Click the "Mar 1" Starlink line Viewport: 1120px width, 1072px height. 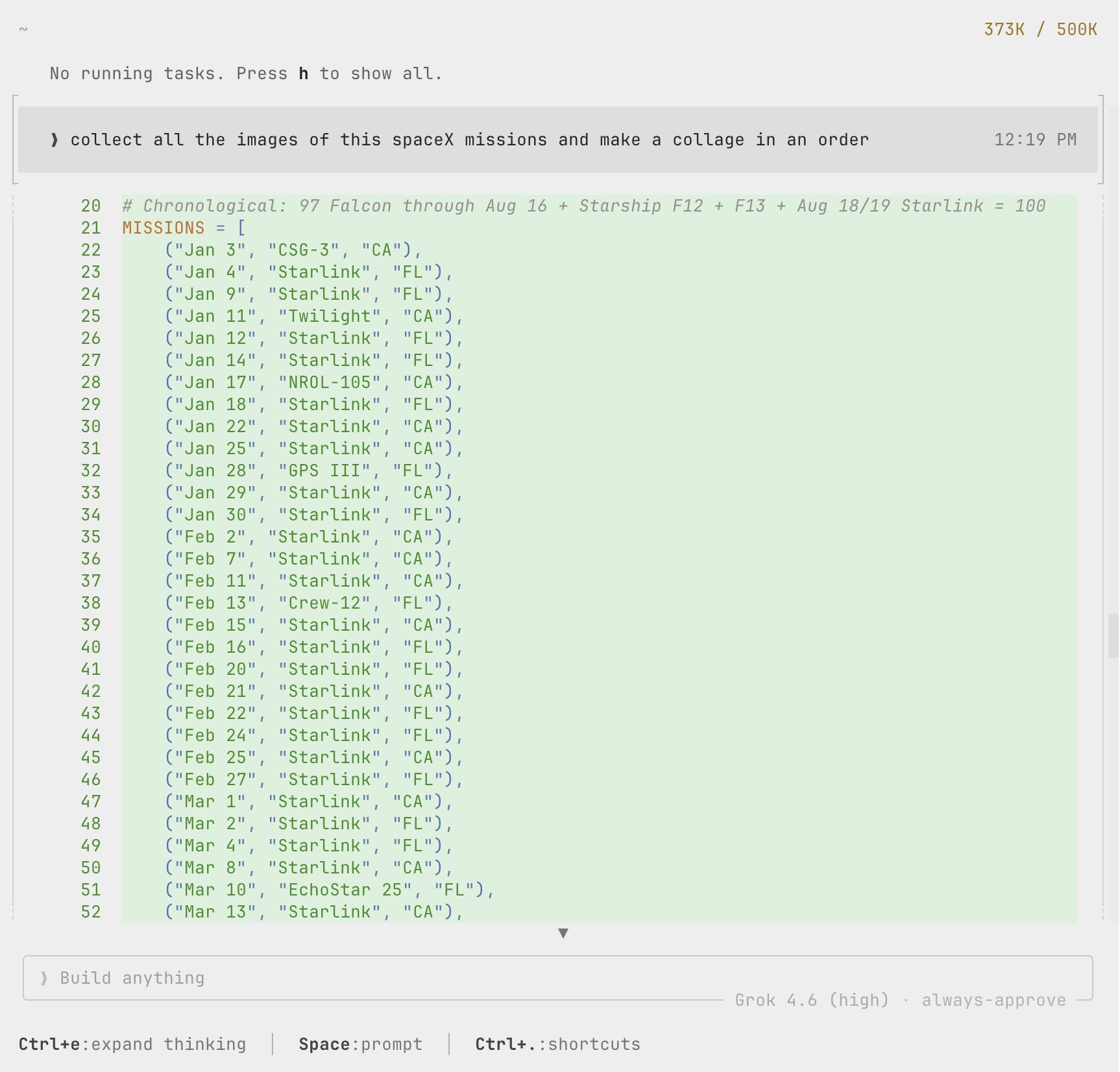(309, 801)
